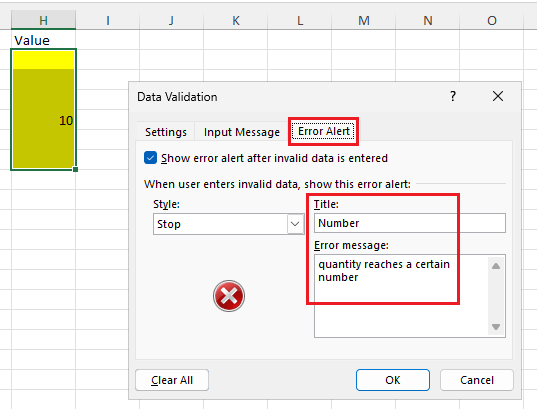This screenshot has width=537, height=409.
Task: Select the Error Alert tab
Action: point(324,131)
